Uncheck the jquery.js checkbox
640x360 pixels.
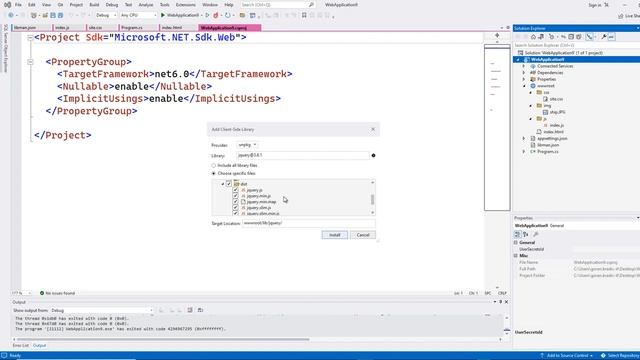[x=236, y=190]
